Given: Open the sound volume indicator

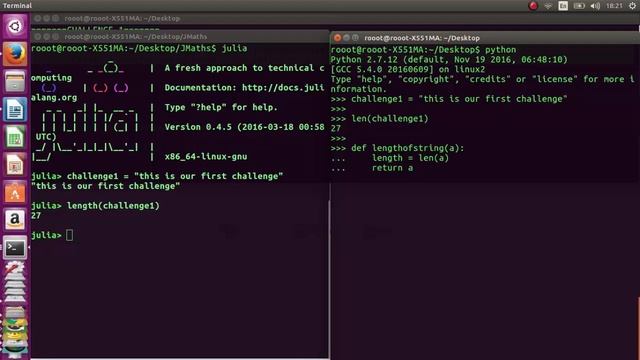Looking at the screenshot, I should (x=595, y=6).
